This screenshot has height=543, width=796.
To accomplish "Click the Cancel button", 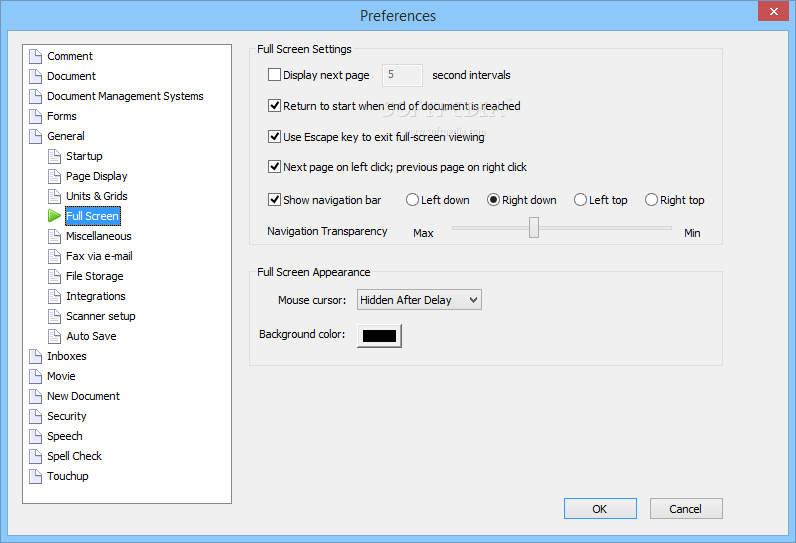I will point(686,508).
